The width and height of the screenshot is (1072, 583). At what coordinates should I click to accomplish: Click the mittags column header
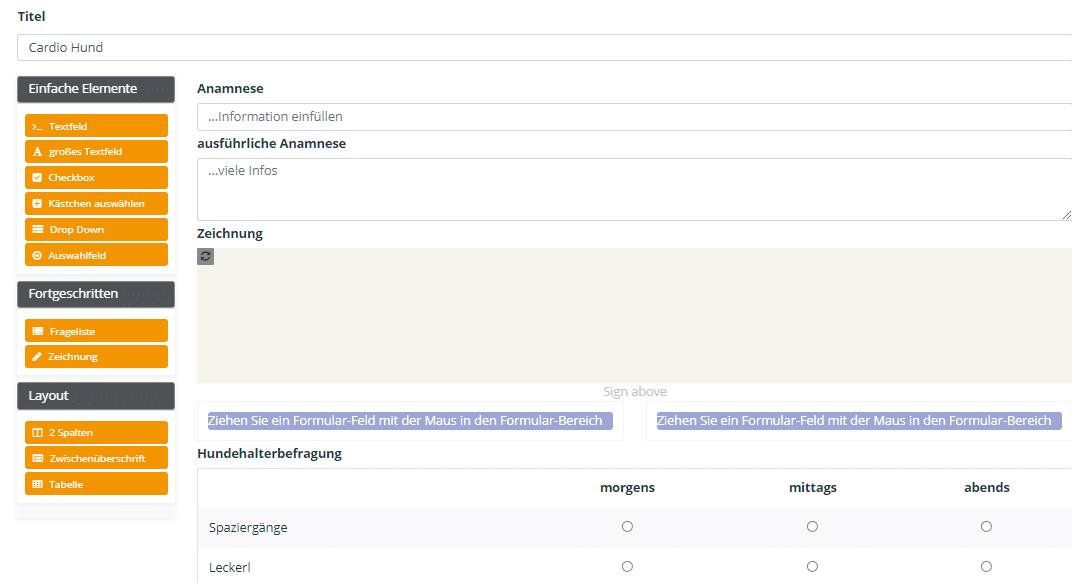tap(812, 487)
